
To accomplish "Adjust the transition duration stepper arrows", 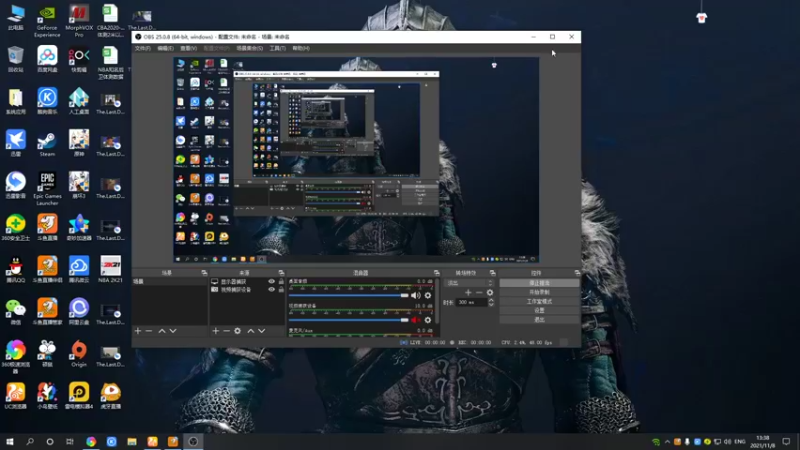I will click(x=491, y=302).
